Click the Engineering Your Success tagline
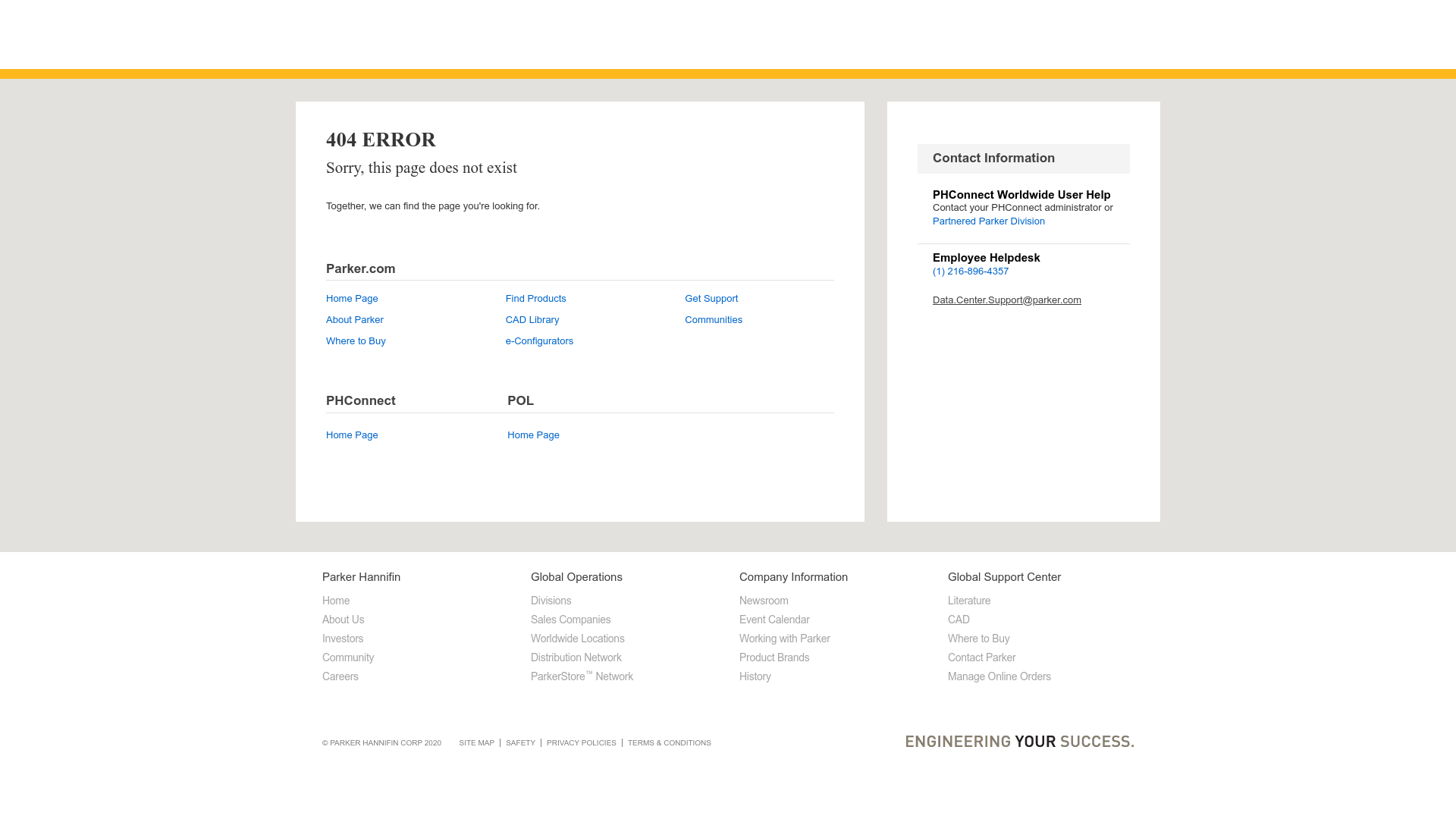 1020,742
